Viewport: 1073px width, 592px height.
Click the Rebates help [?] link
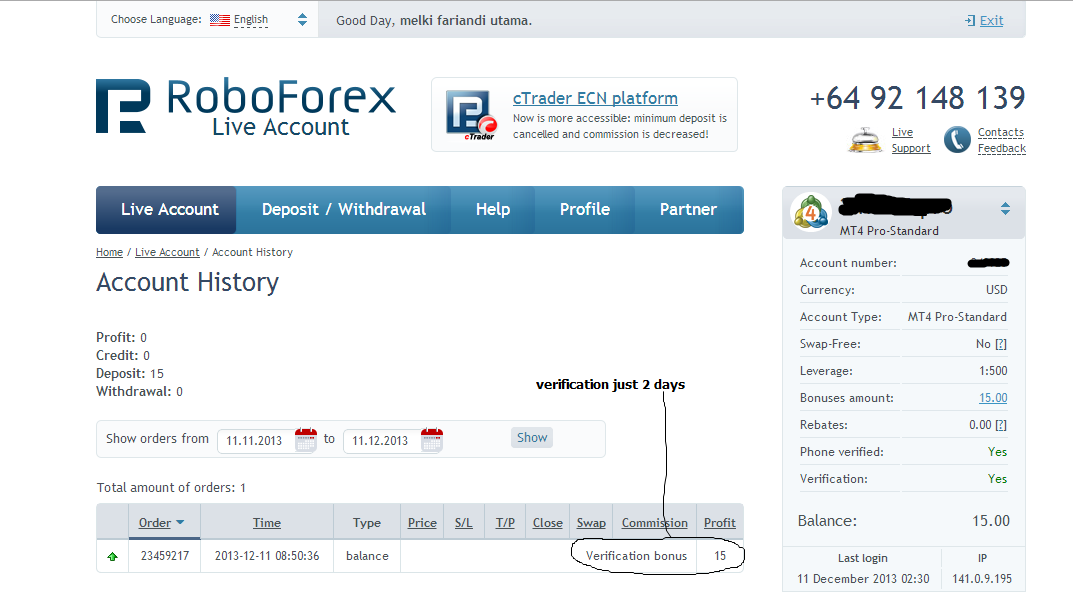[x=1001, y=425]
